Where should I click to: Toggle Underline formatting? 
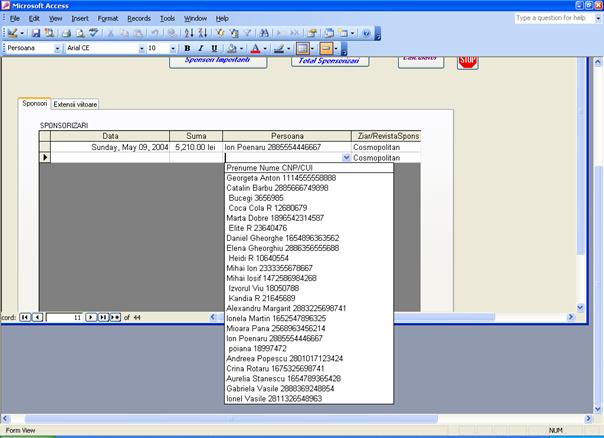click(x=213, y=48)
